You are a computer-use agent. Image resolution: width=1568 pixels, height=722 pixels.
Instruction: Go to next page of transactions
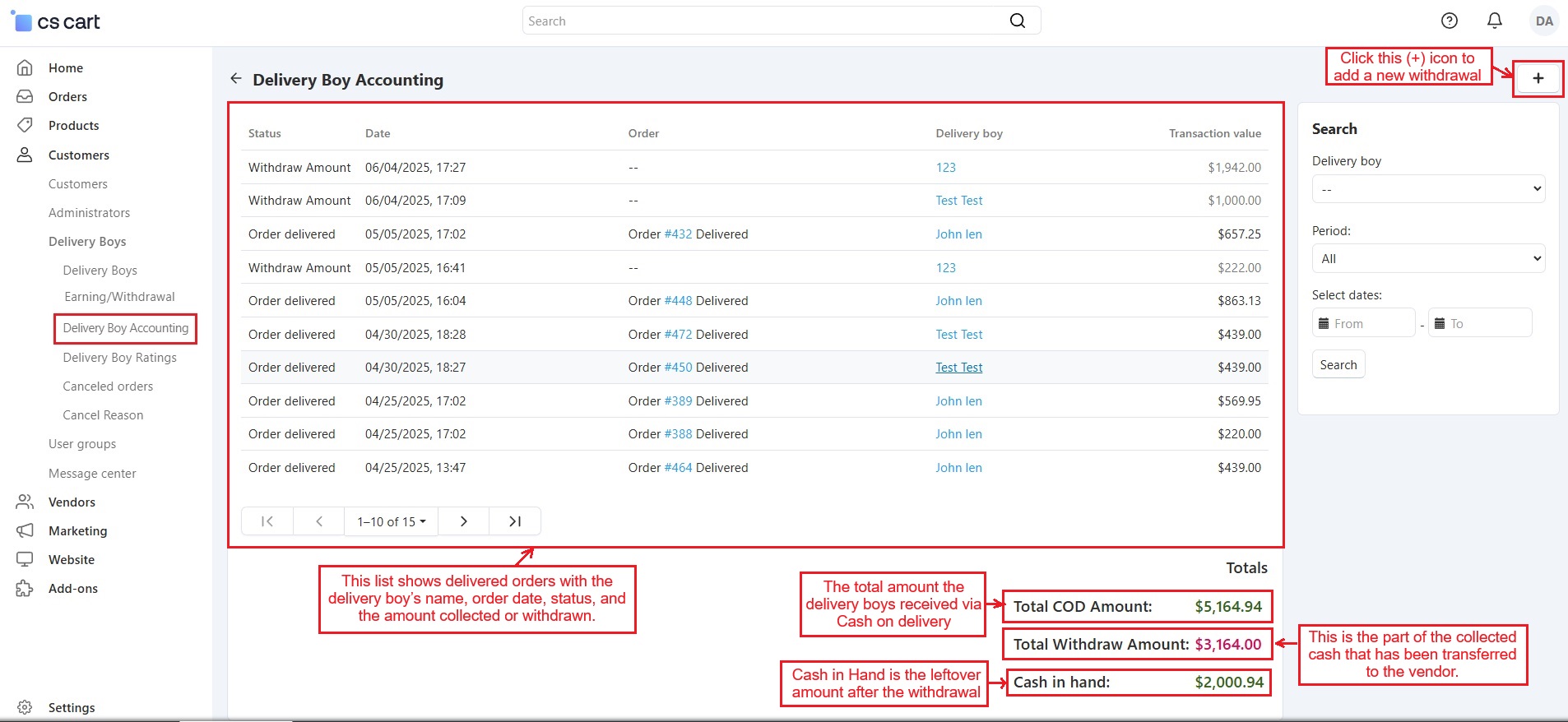tap(464, 521)
